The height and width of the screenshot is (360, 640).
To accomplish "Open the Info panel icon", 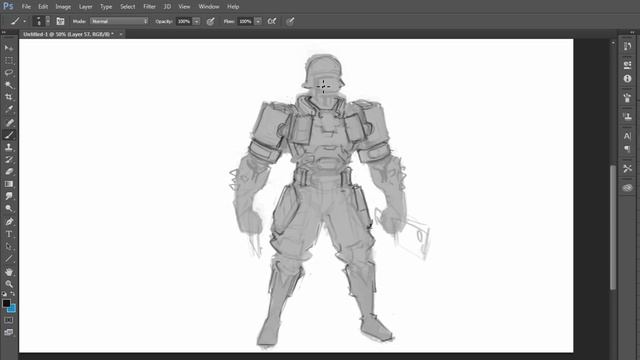I will [627, 78].
